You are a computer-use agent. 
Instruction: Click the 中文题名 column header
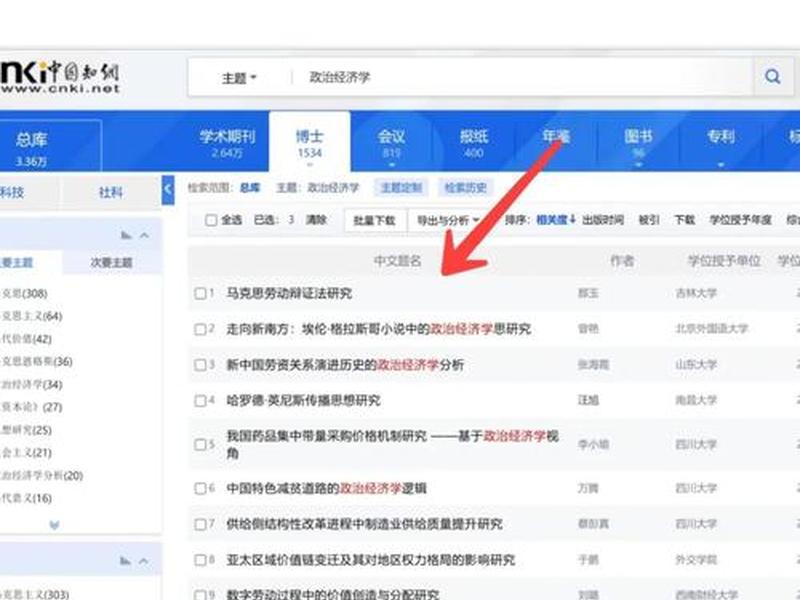pos(397,261)
